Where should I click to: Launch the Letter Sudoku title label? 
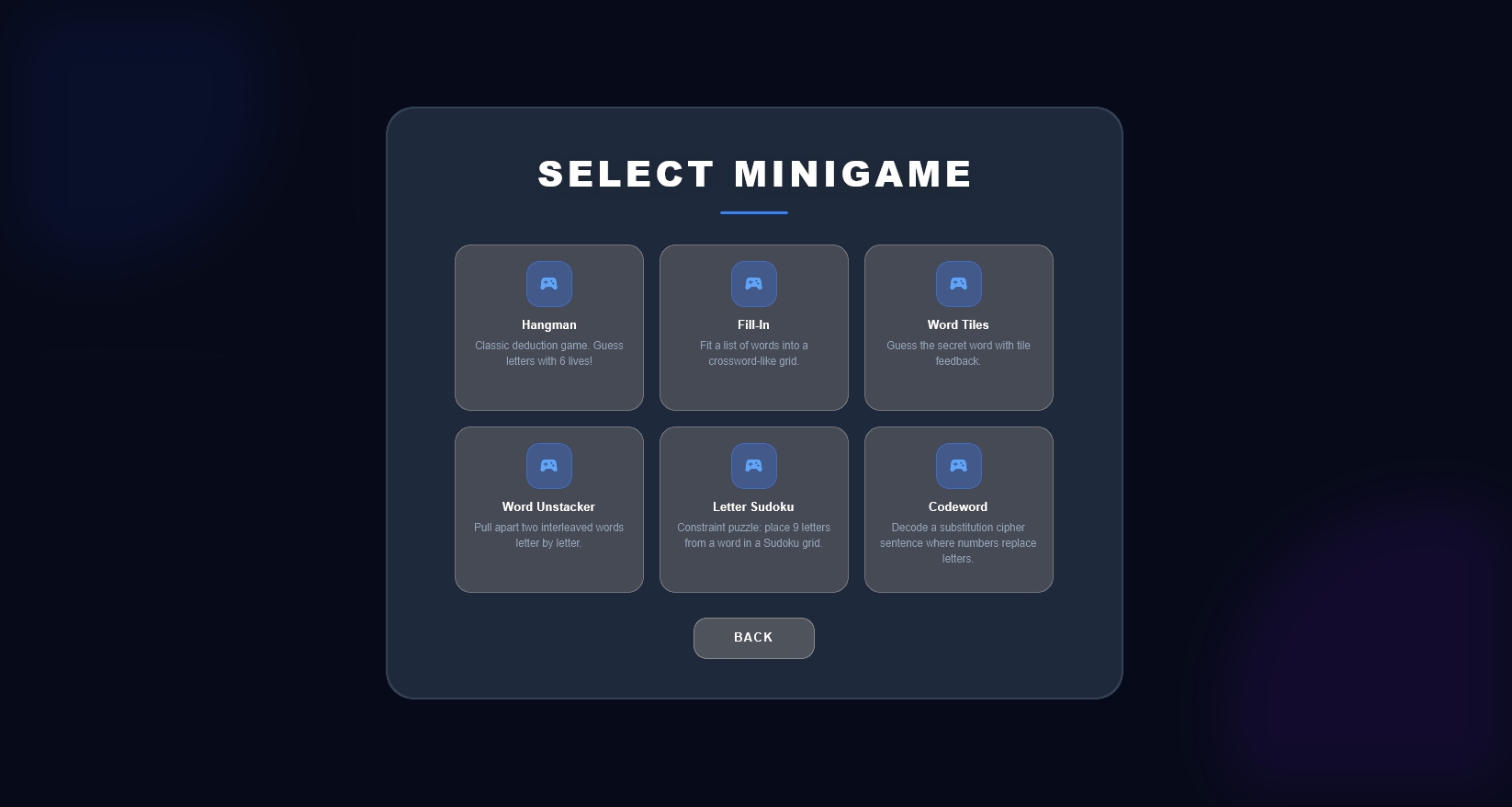[x=753, y=506]
